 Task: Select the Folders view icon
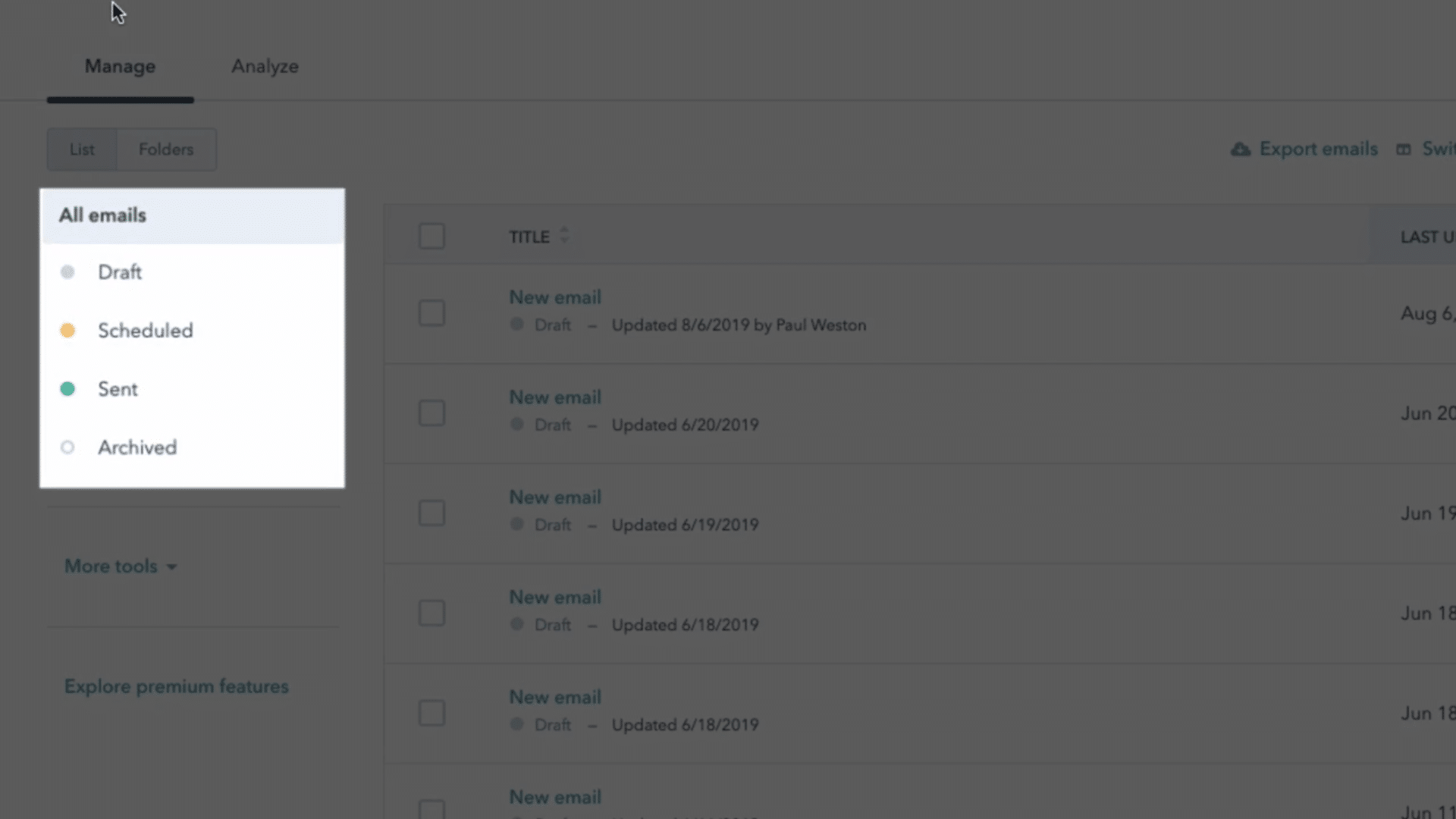tap(166, 149)
